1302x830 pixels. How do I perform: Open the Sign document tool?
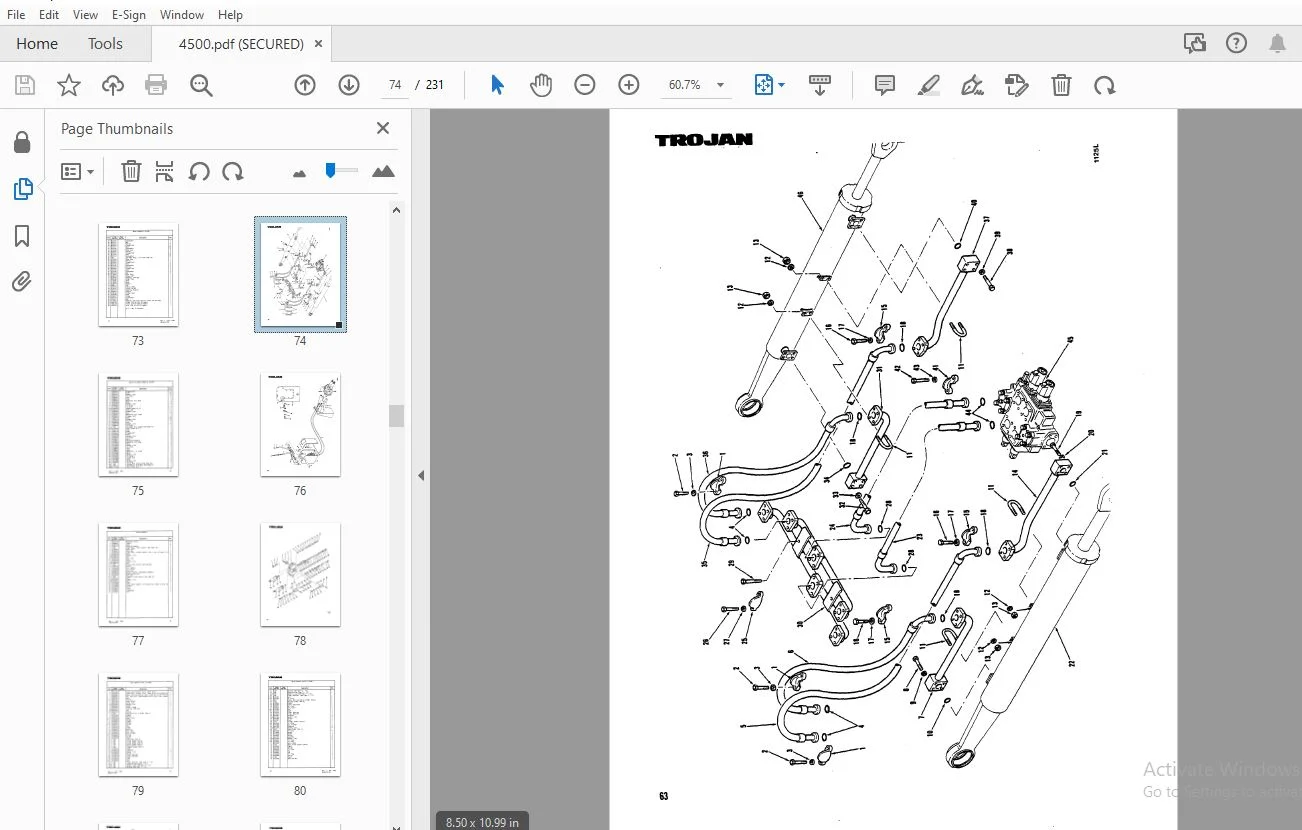pyautogui.click(x=972, y=85)
